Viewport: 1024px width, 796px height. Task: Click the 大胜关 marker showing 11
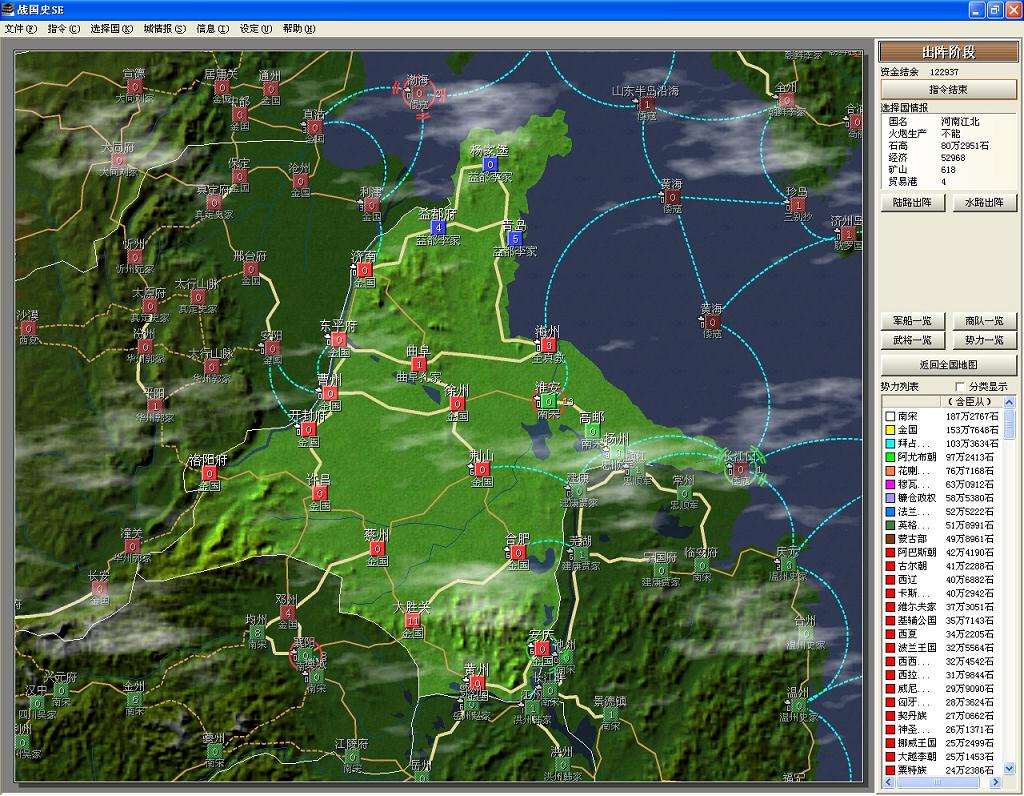point(412,620)
